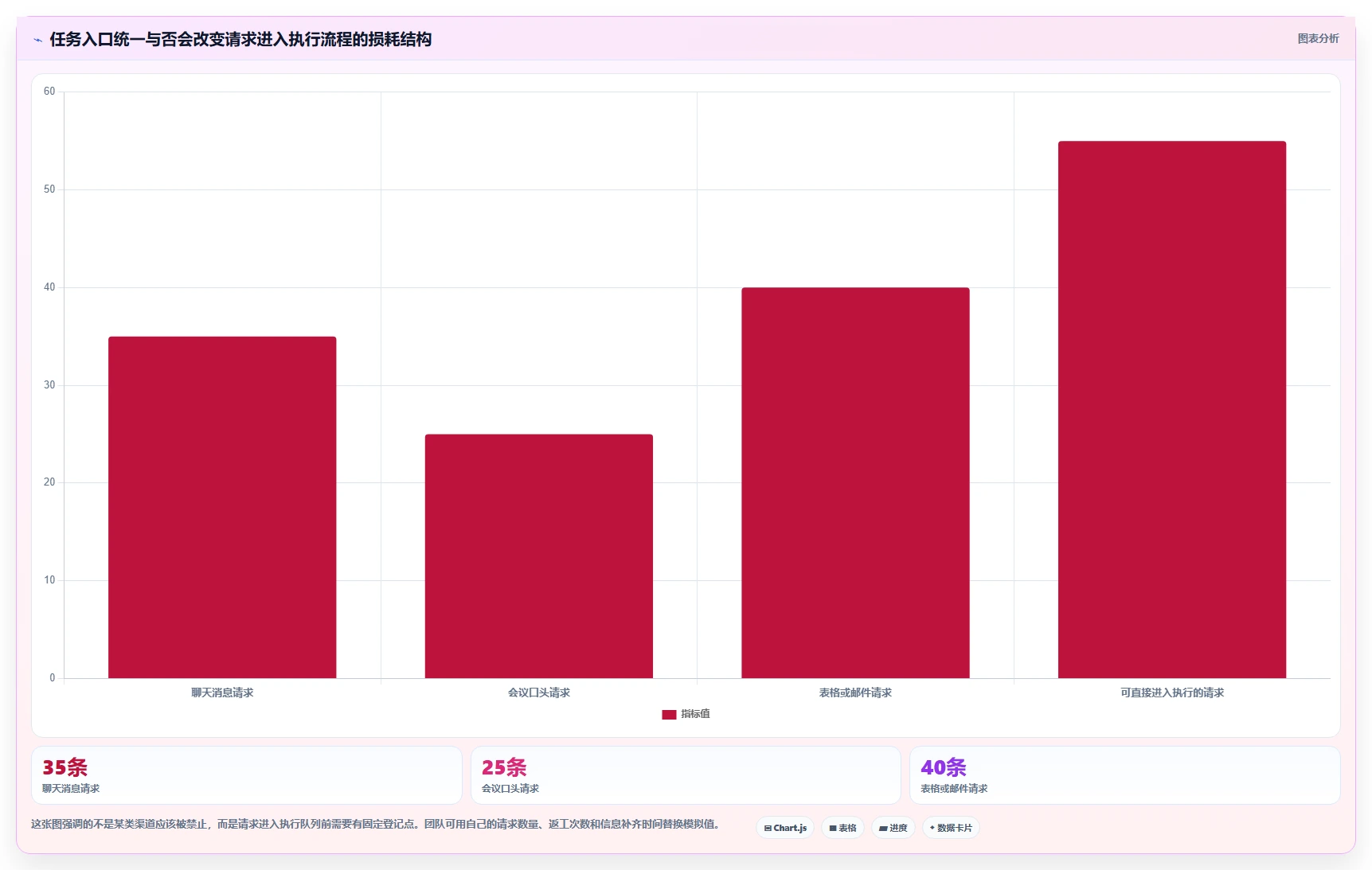Viewport: 1372px width, 870px height.
Task: Select the 会议口头请求 bar in the chart
Action: point(539,556)
